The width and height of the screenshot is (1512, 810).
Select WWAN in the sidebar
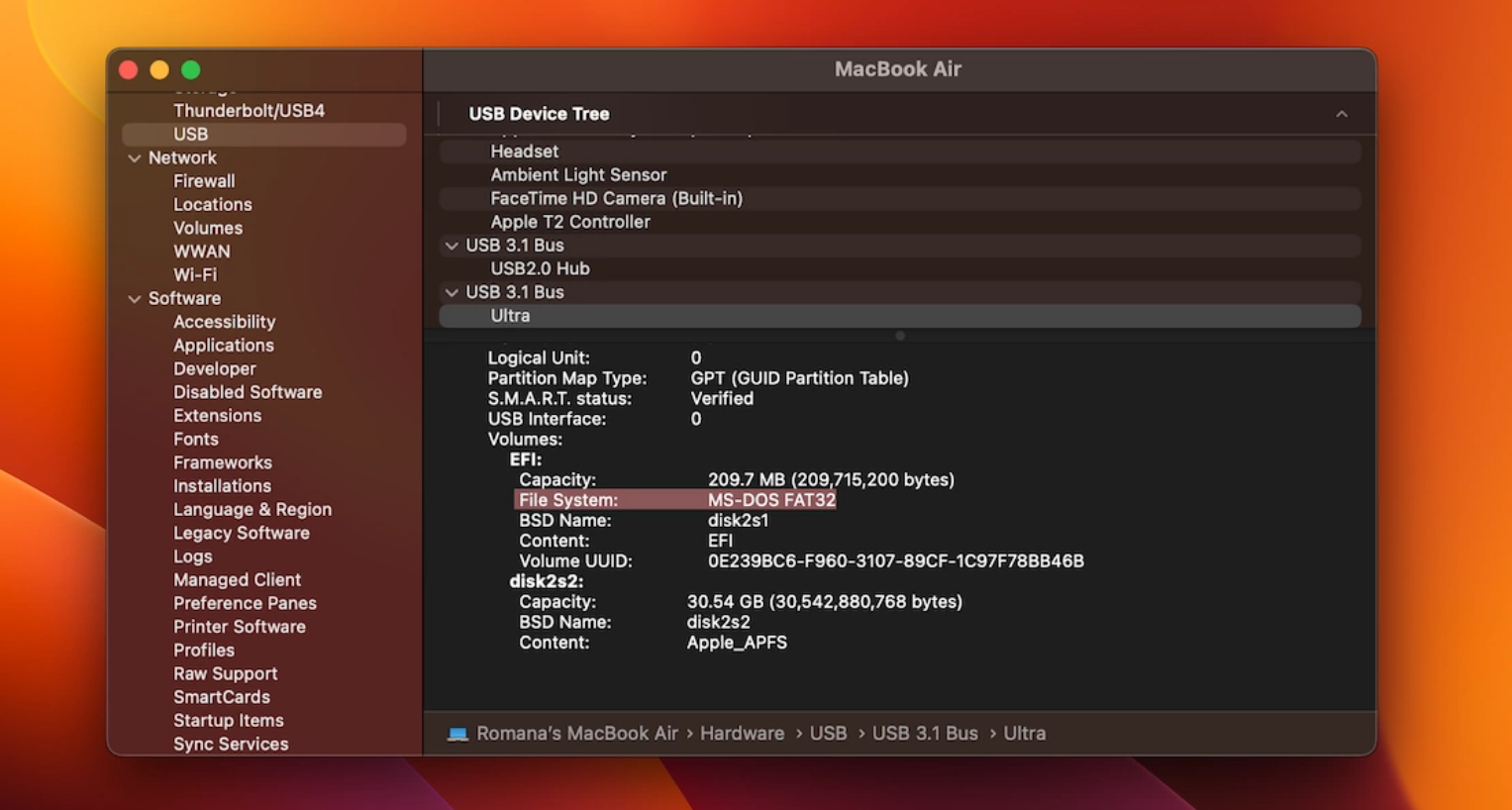tap(202, 252)
